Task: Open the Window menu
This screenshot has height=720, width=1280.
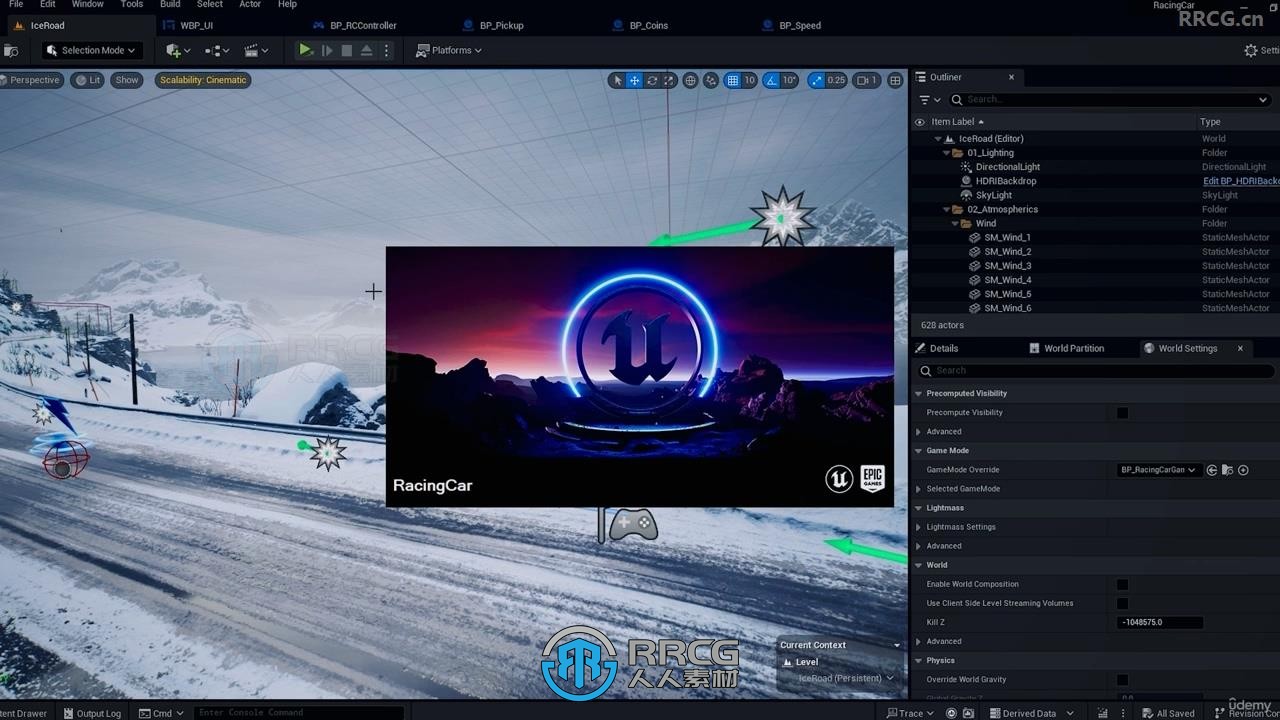Action: click(x=88, y=4)
